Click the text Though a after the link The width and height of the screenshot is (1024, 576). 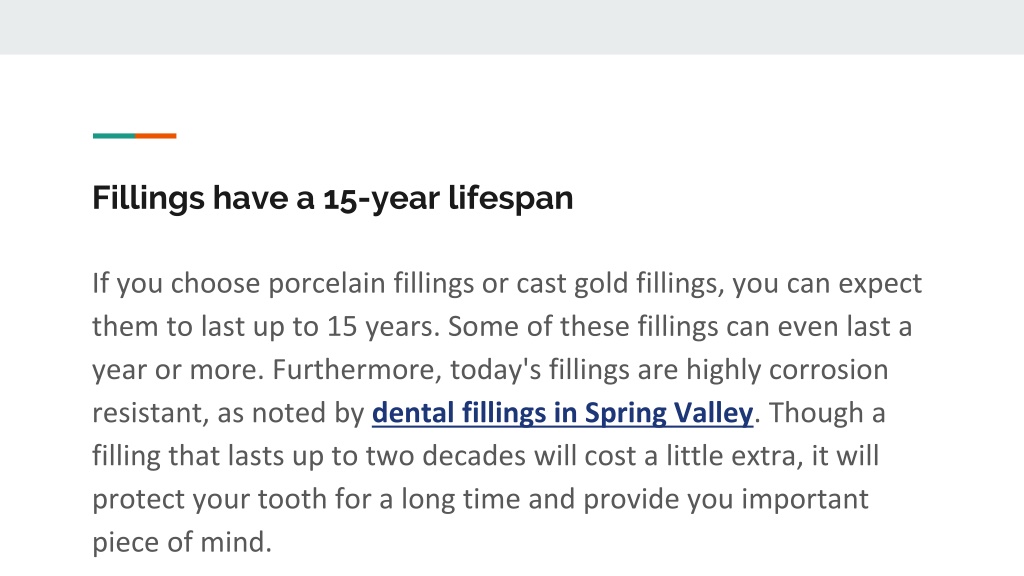[x=826, y=413]
